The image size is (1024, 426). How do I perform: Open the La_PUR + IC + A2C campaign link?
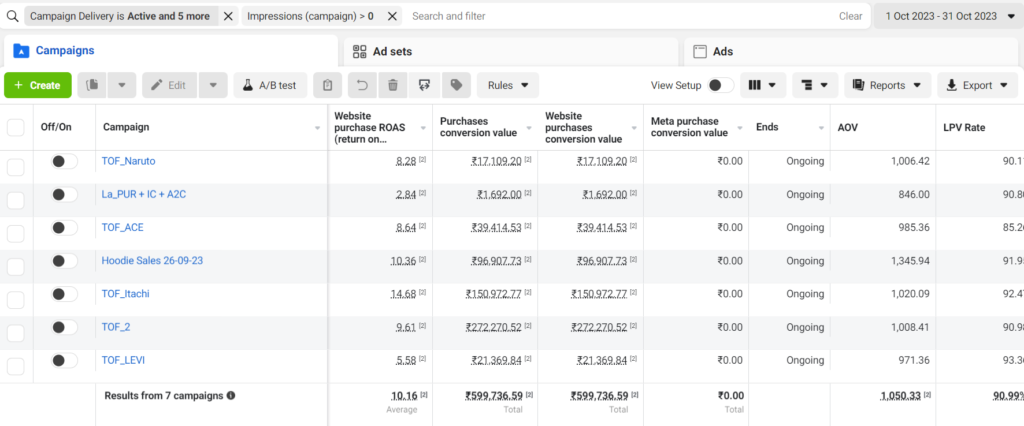pyautogui.click(x=144, y=194)
